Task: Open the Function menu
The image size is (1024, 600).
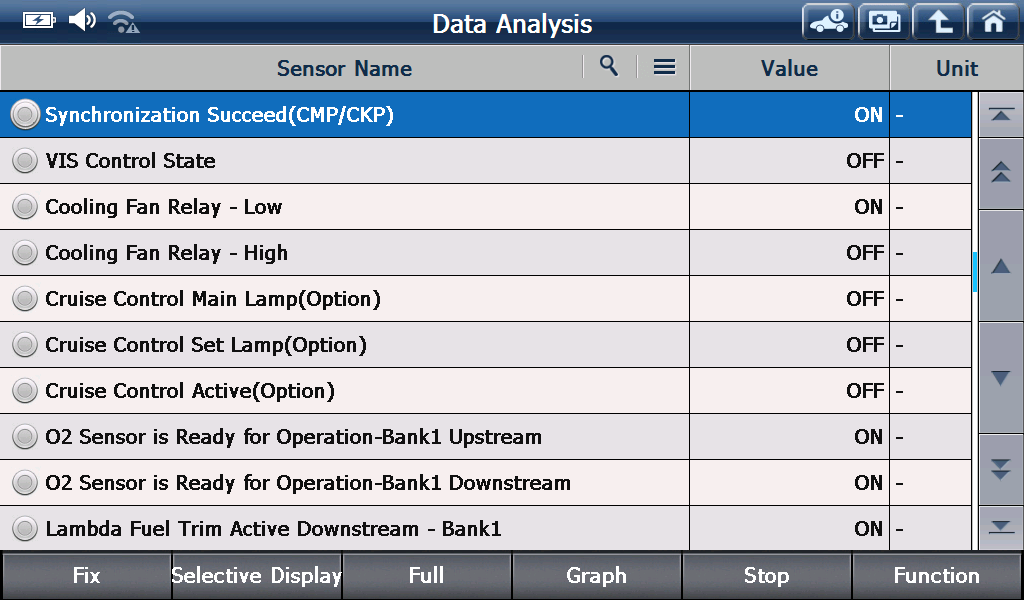Action: pyautogui.click(x=936, y=576)
